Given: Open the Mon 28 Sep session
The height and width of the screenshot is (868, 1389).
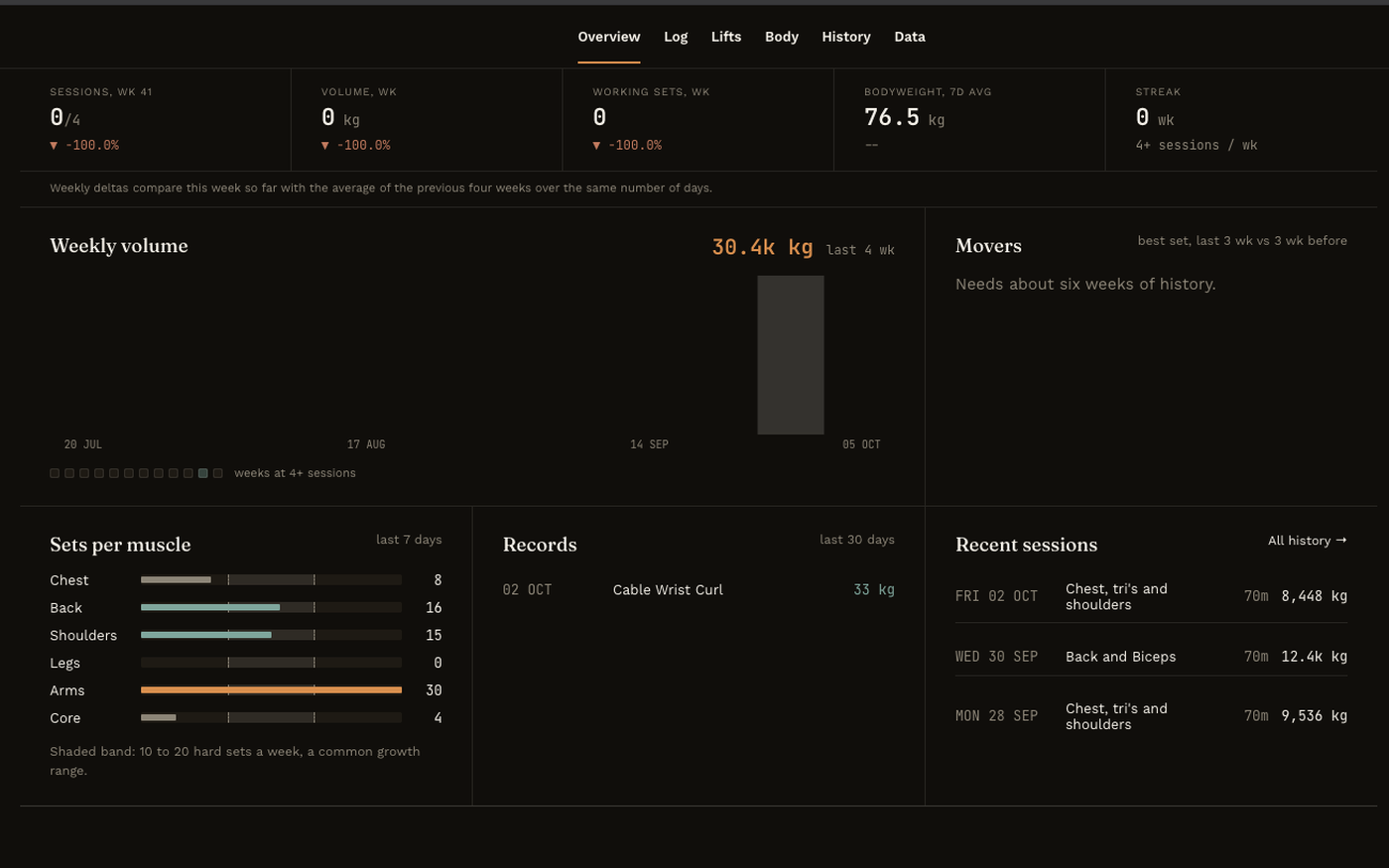Looking at the screenshot, I should (1151, 716).
